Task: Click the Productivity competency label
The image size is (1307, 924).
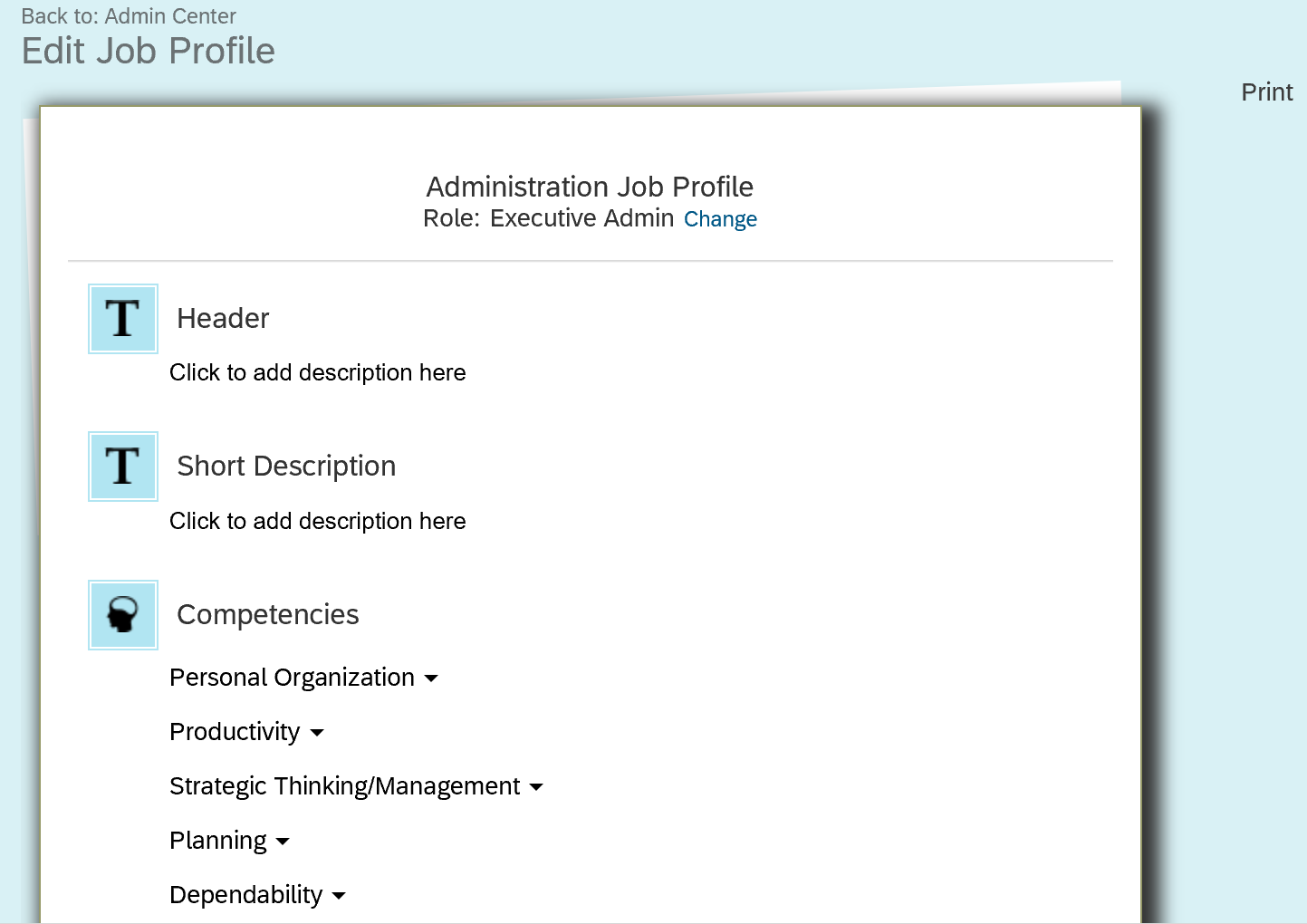Action: click(x=235, y=732)
